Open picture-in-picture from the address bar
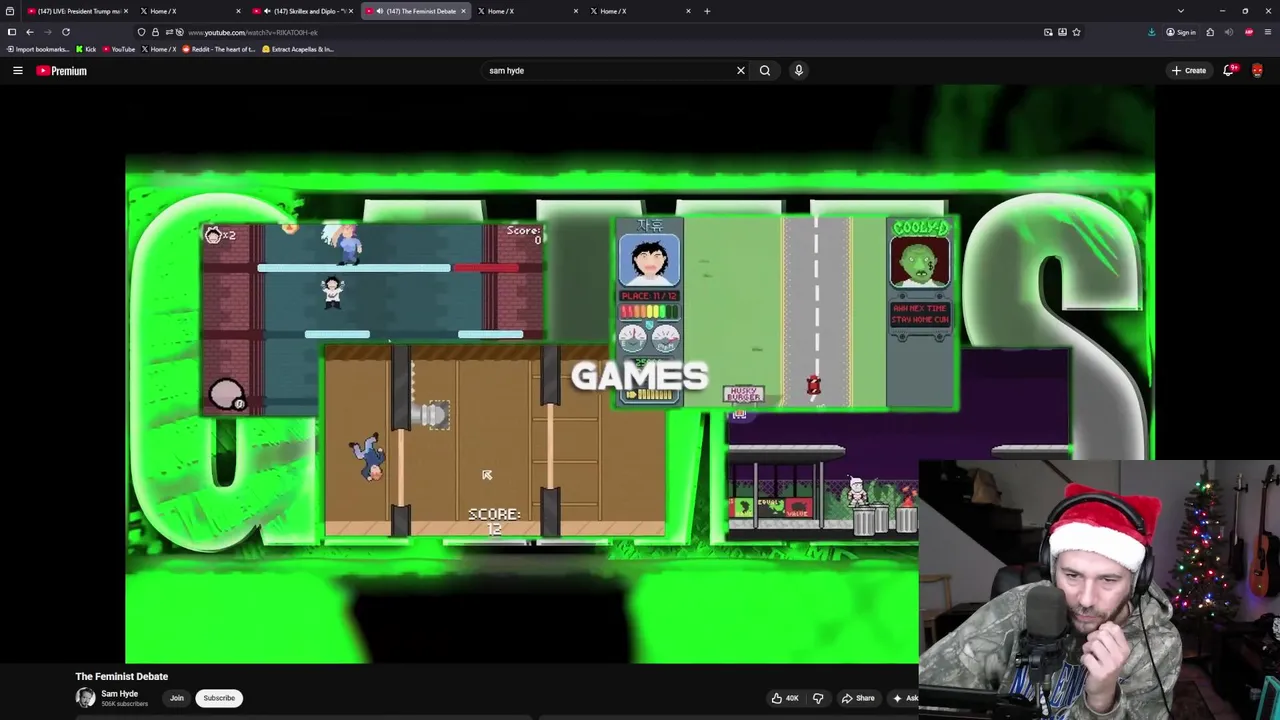This screenshot has height=720, width=1280. pyautogui.click(x=1048, y=32)
